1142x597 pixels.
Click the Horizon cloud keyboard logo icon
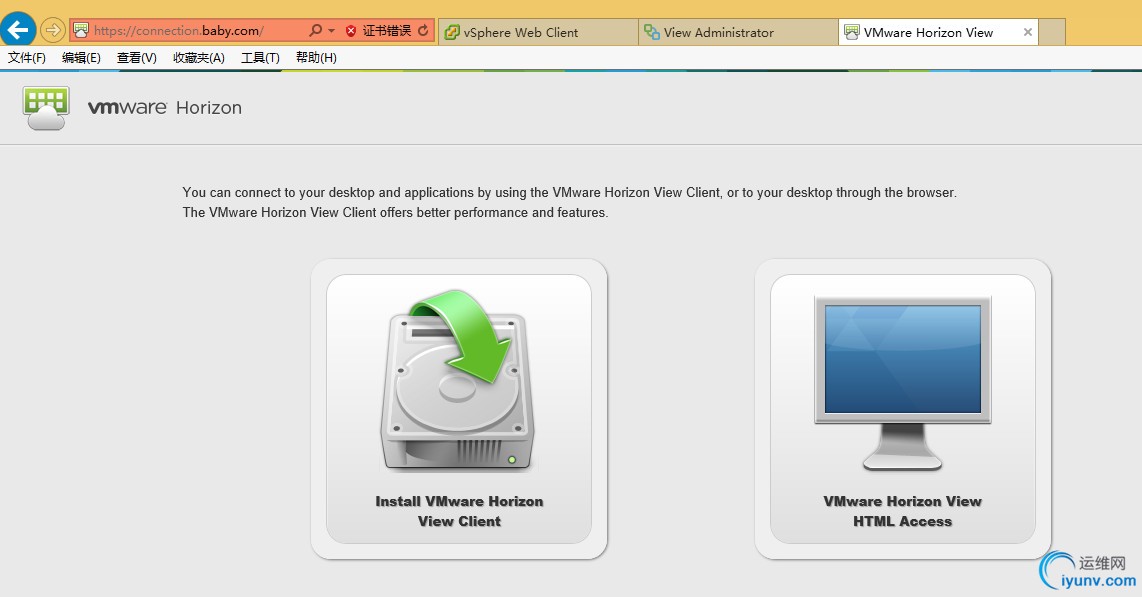click(x=47, y=108)
